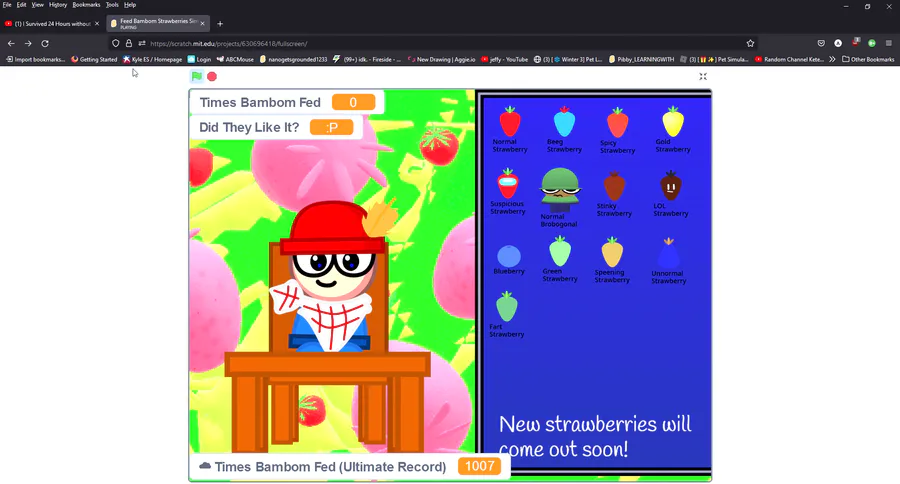900x484 pixels.
Task: Bookmark this page with the star icon
Action: pyautogui.click(x=750, y=43)
